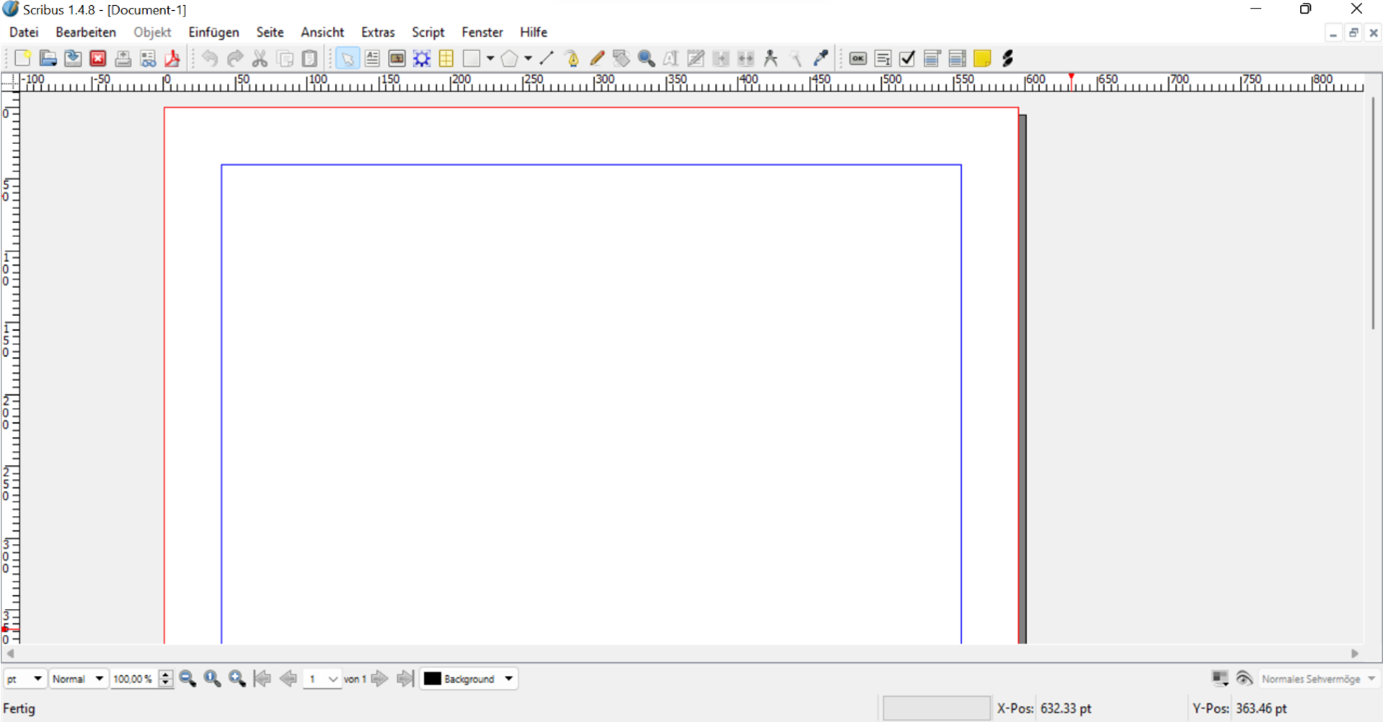This screenshot has width=1383, height=722.
Task: Click the Paste clipboard icon
Action: coord(310,59)
